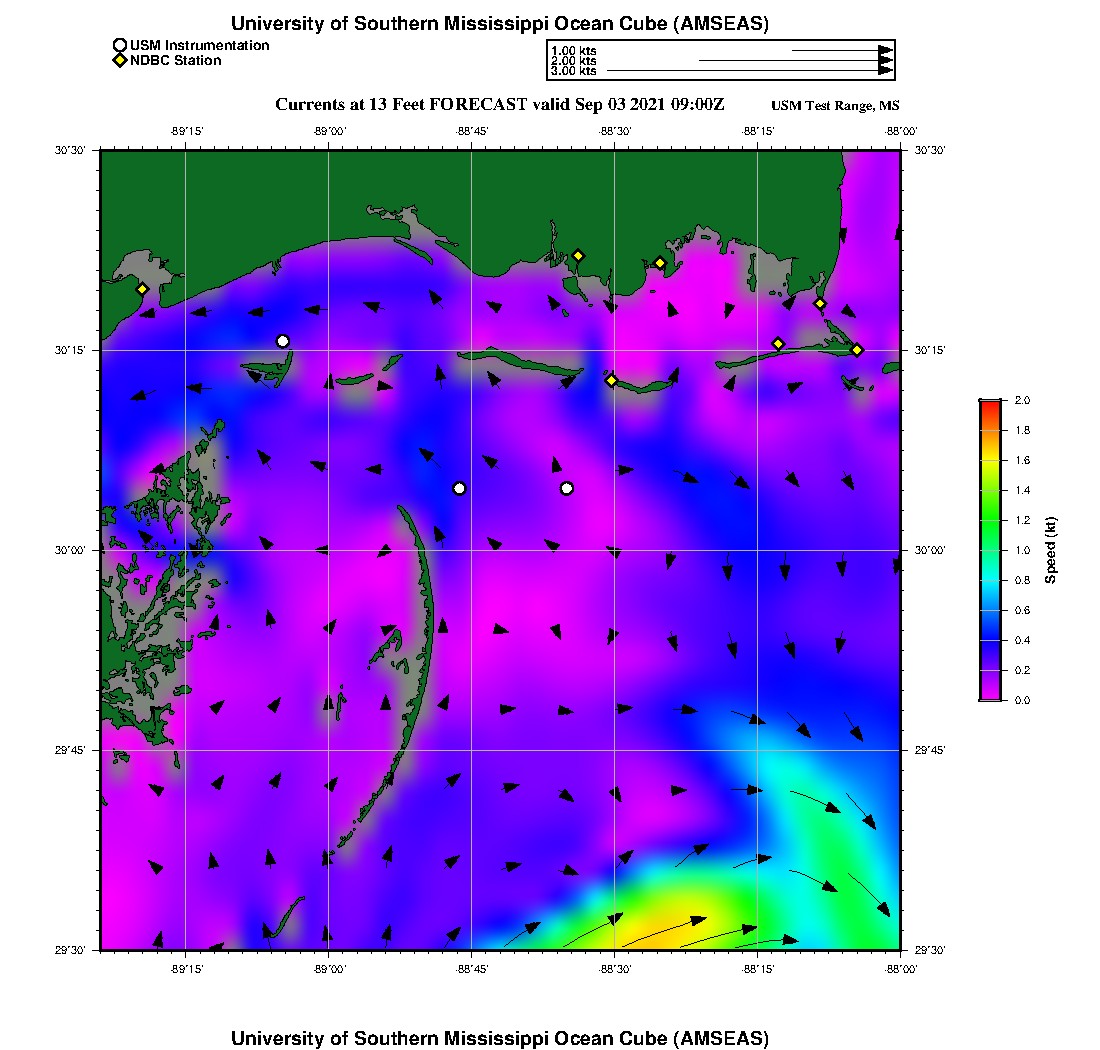Click the 'USM Test Range, MS' label

coord(835,106)
